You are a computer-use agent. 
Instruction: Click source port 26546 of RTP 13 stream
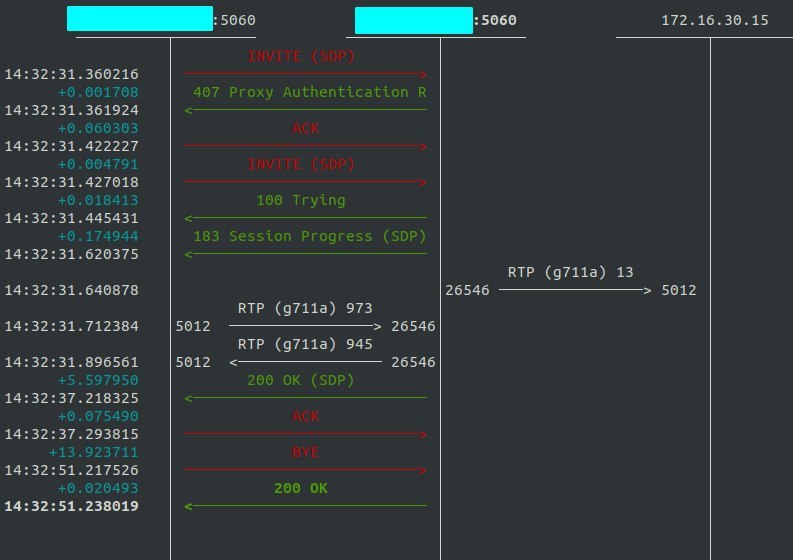tap(467, 290)
